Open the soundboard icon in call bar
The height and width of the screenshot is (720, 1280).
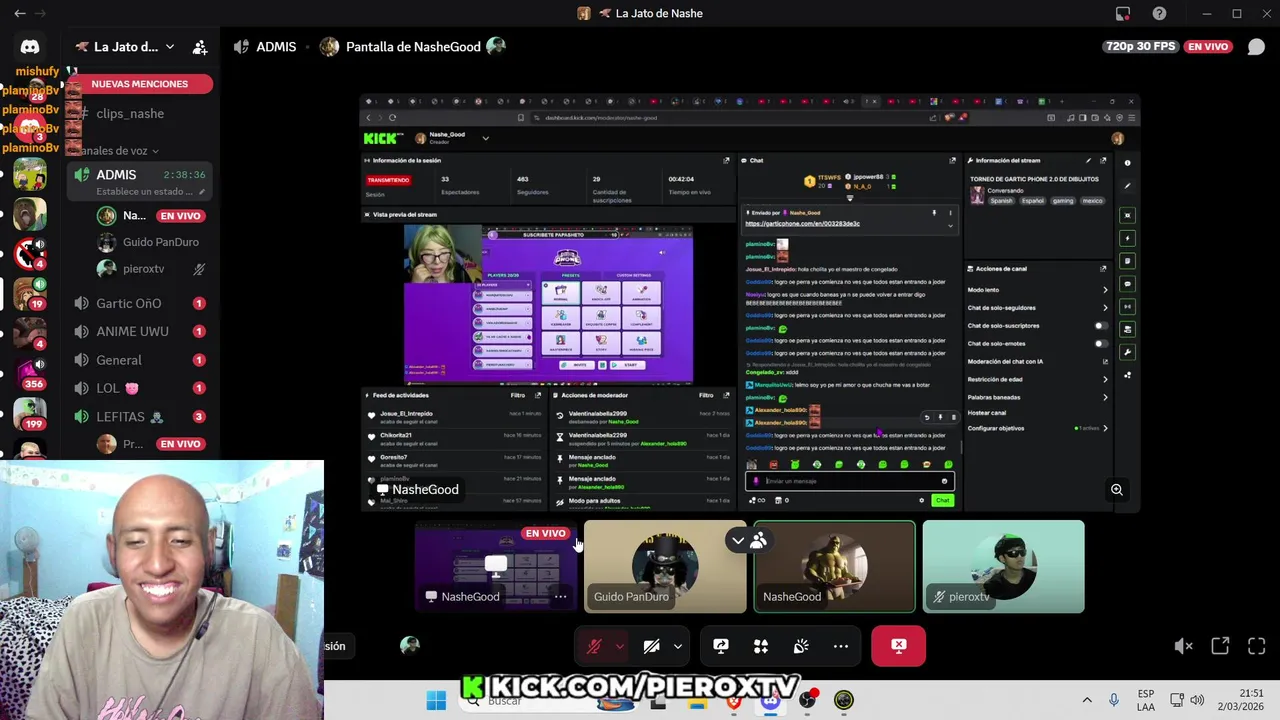pyautogui.click(x=801, y=646)
